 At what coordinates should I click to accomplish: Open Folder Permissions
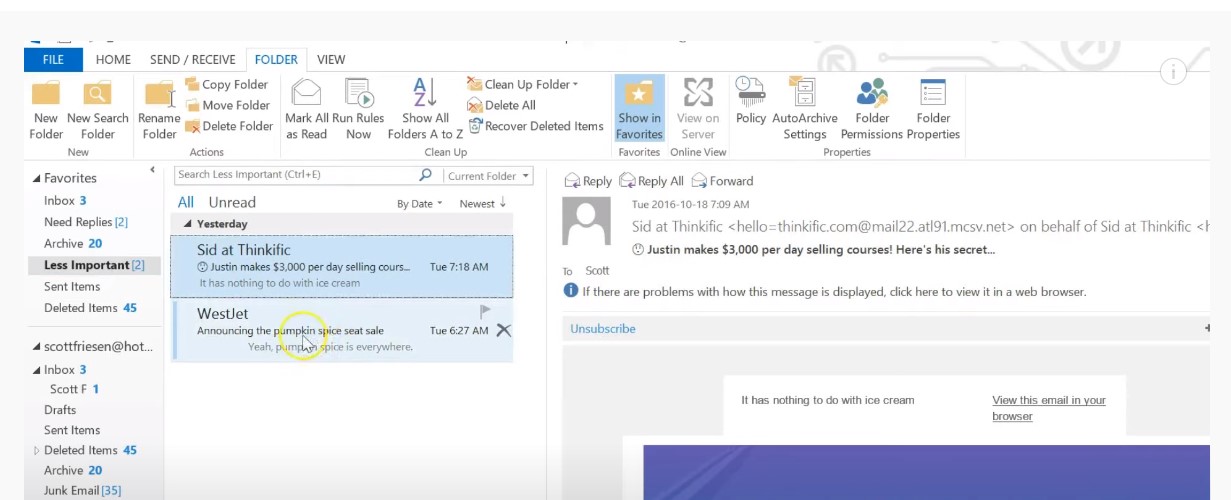[872, 95]
